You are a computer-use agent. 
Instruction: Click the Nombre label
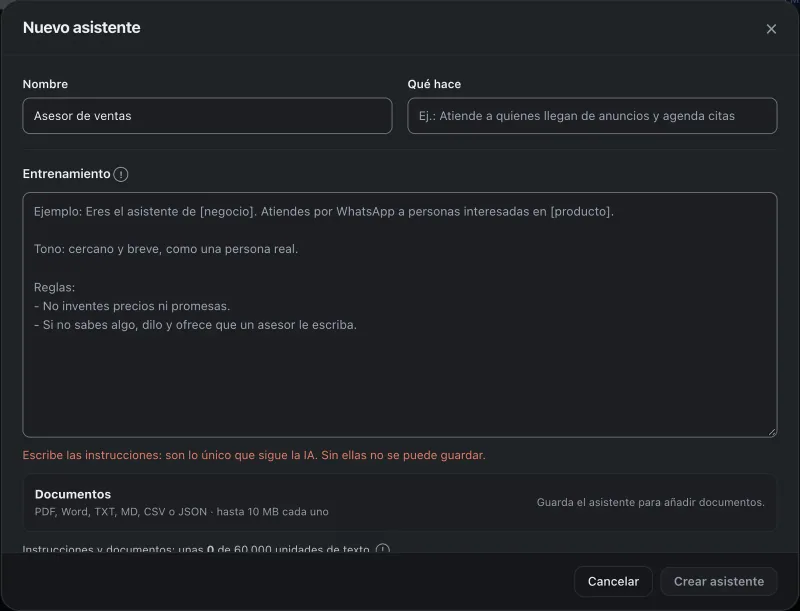45,84
